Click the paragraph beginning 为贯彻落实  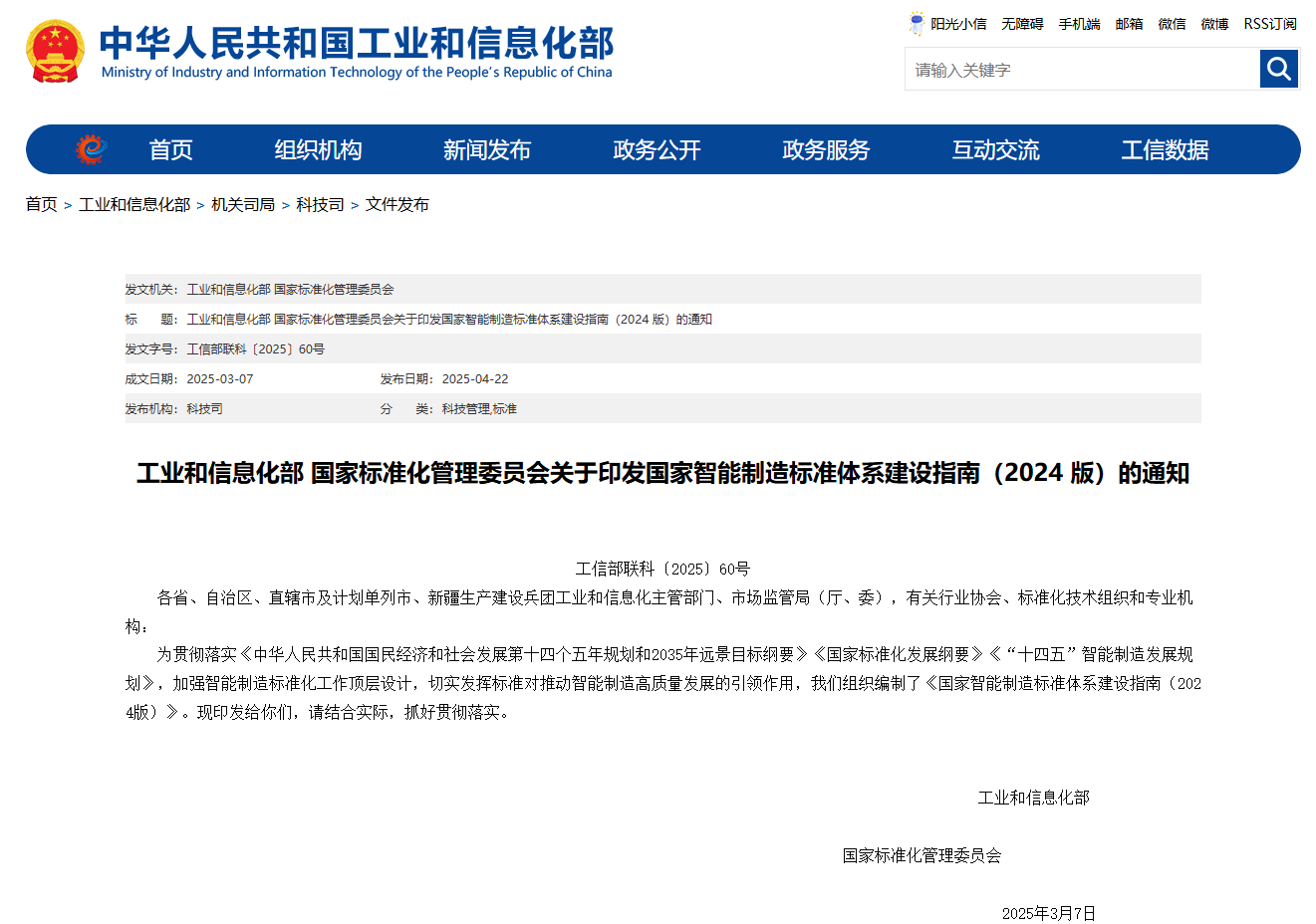click(662, 683)
